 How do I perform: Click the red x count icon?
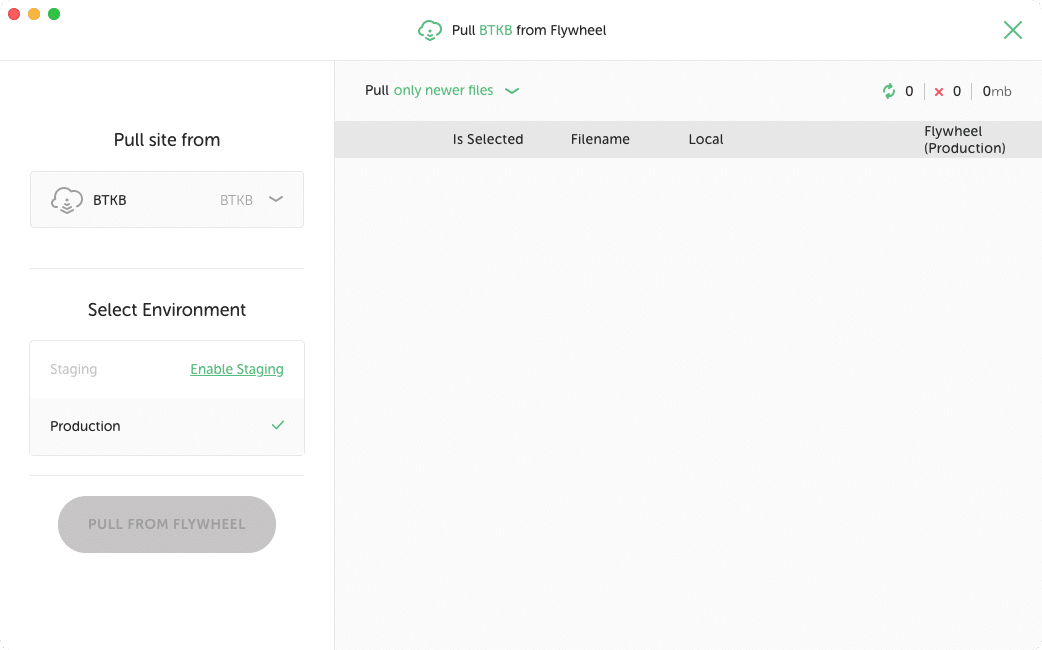point(938,92)
